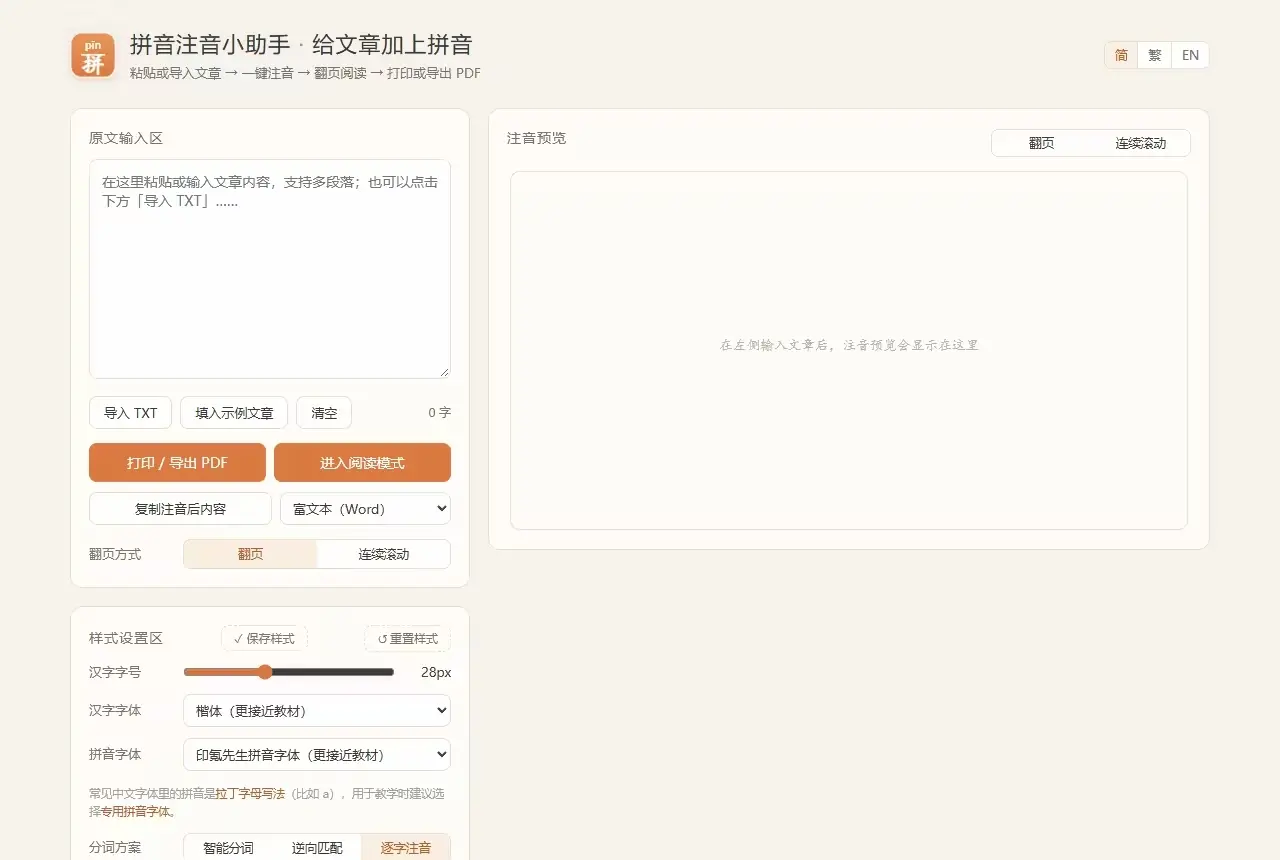Click the 专用拼音字体 highlighted text

tap(138, 811)
